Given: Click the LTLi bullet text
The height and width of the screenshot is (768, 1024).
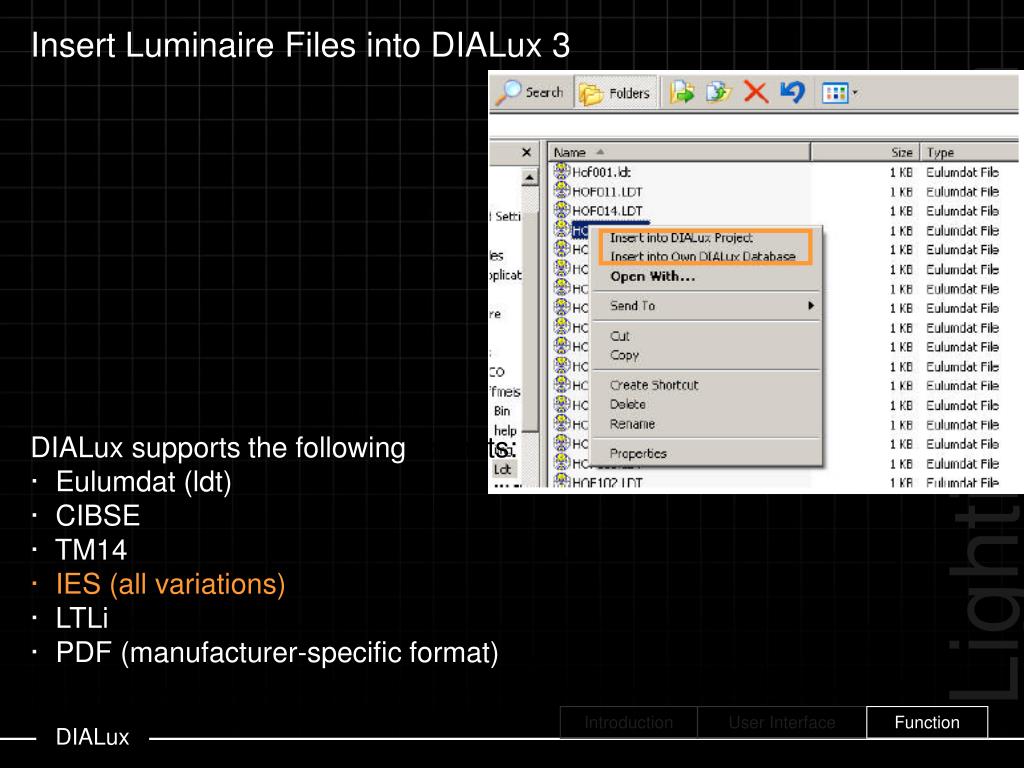Looking at the screenshot, I should pyautogui.click(x=82, y=618).
